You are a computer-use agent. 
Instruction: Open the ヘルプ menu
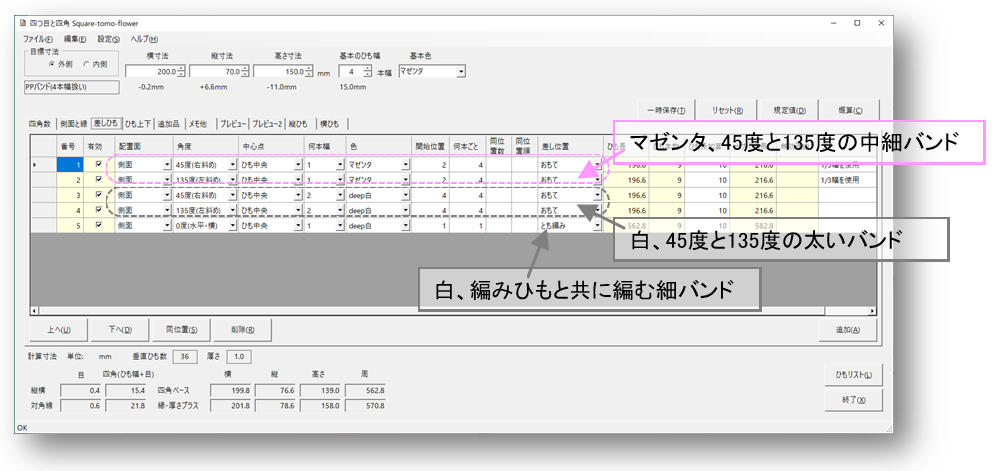coord(145,39)
